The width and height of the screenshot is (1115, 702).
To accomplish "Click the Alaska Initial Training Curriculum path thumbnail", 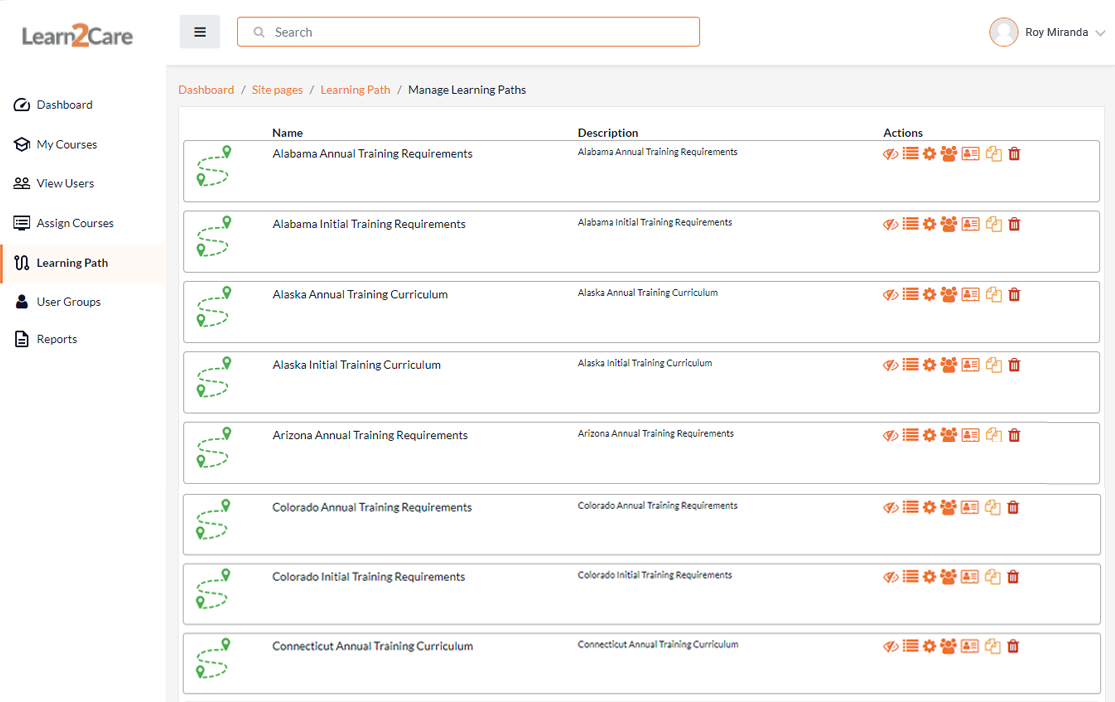I will (213, 377).
